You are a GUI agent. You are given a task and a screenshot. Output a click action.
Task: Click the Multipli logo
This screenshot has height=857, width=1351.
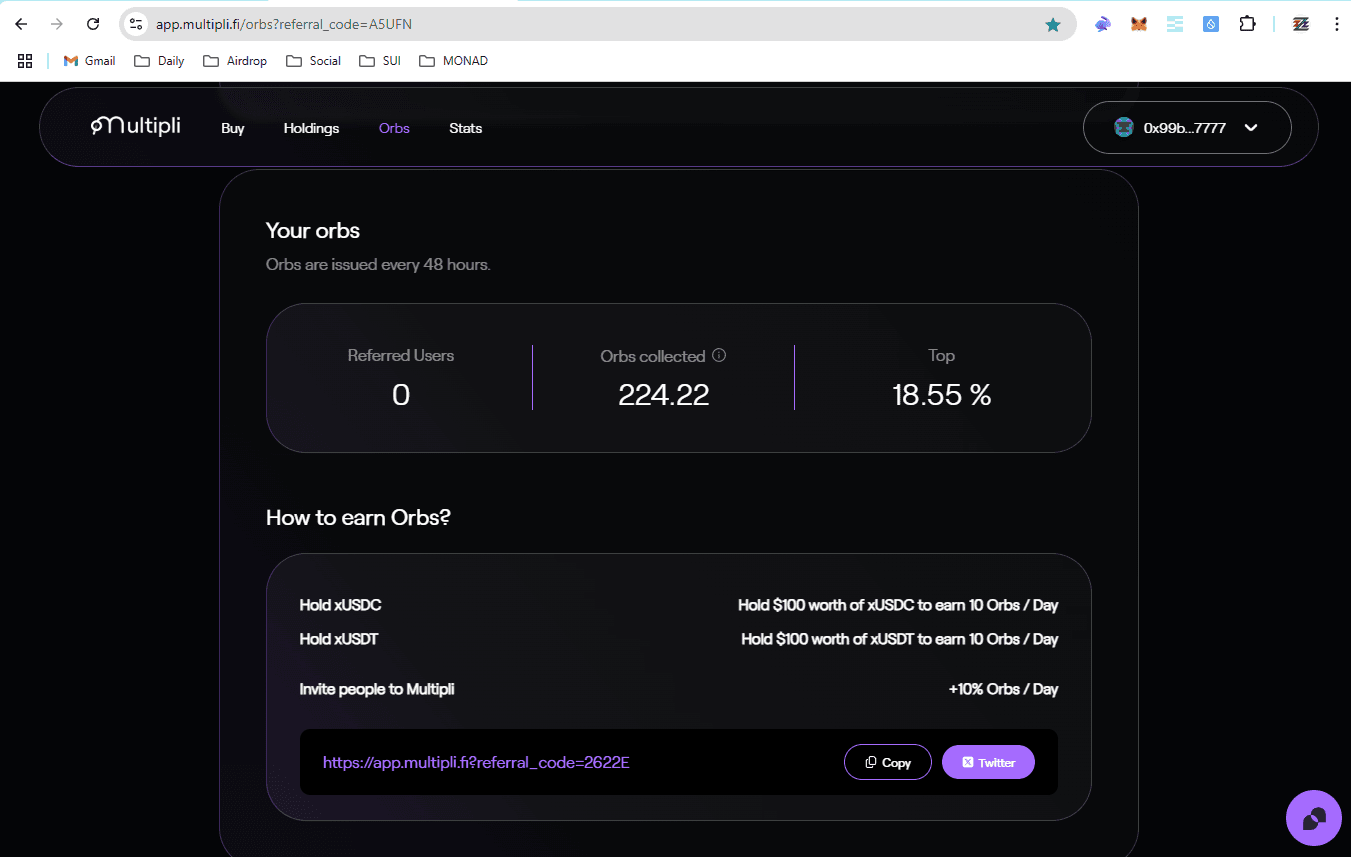(x=135, y=126)
